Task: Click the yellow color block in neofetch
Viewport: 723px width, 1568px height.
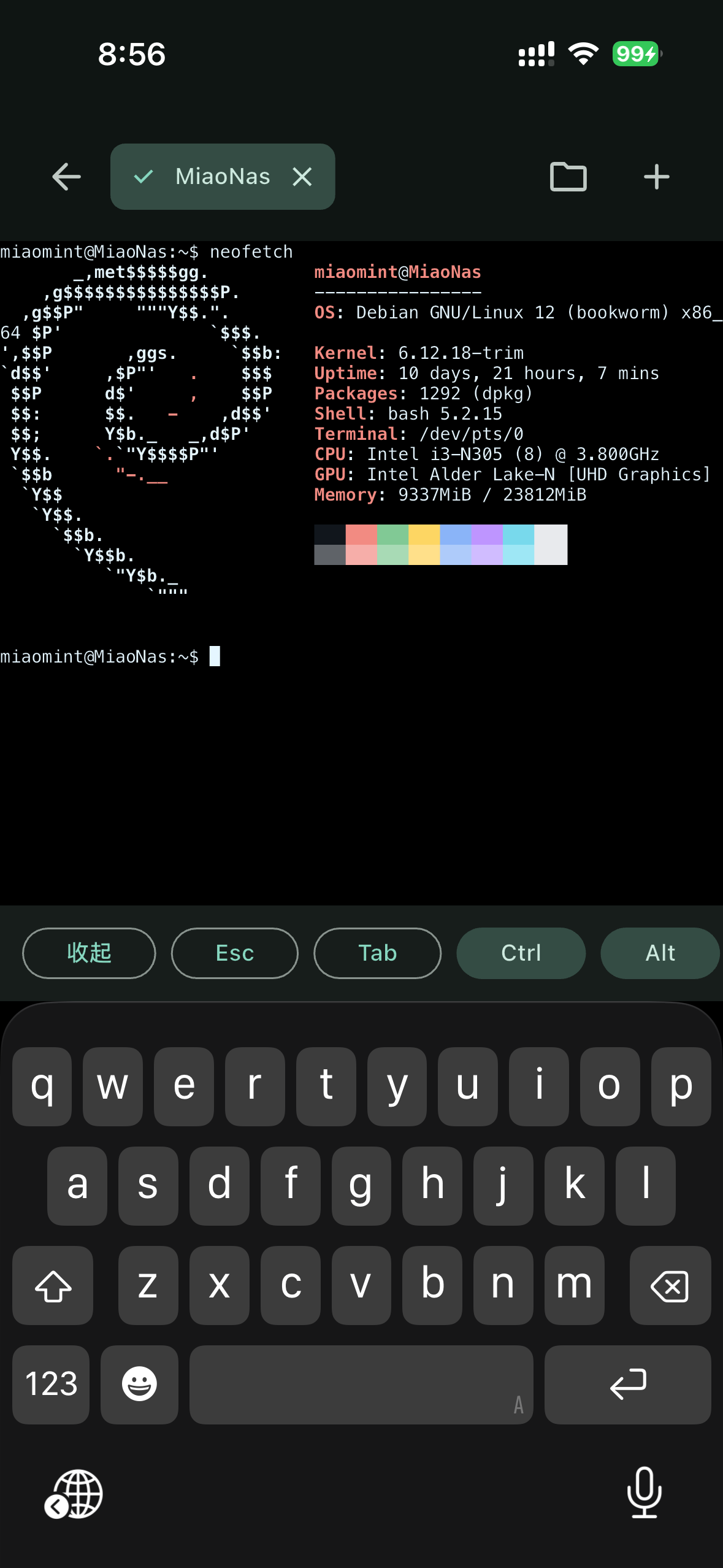Action: pyautogui.click(x=424, y=544)
